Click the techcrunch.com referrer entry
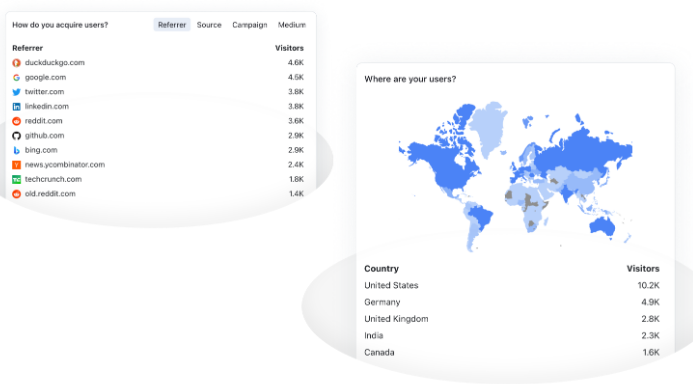This screenshot has width=693, height=385. [53, 179]
